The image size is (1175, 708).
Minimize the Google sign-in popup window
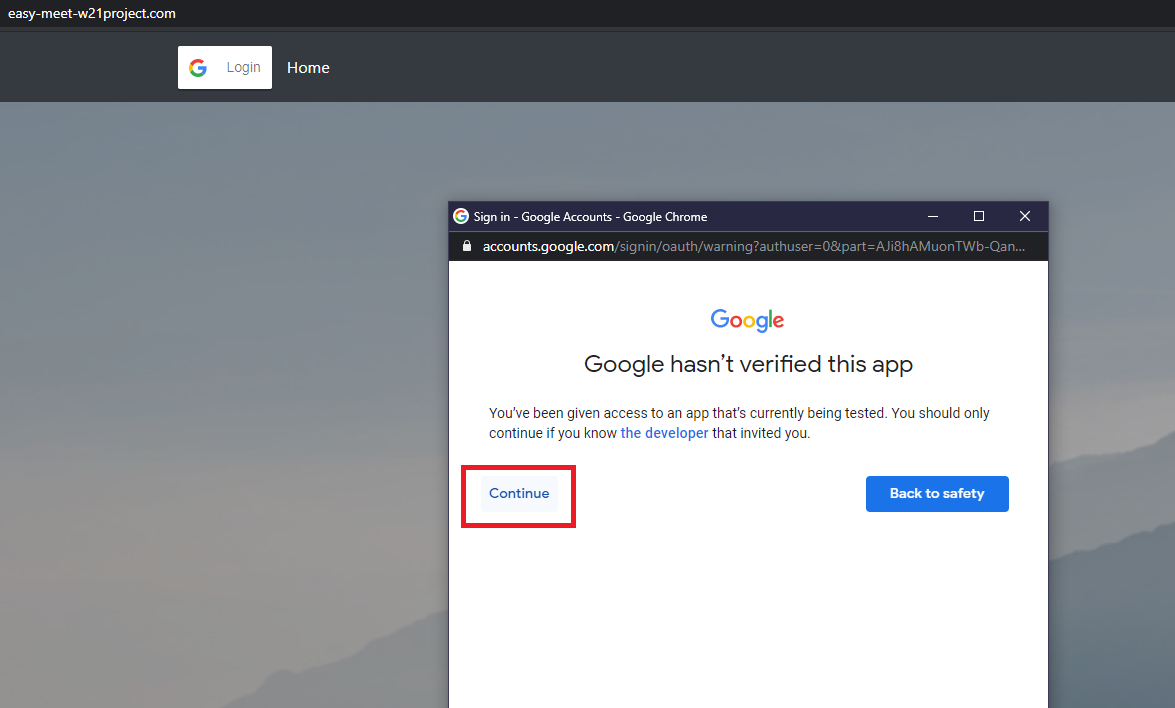(x=932, y=216)
